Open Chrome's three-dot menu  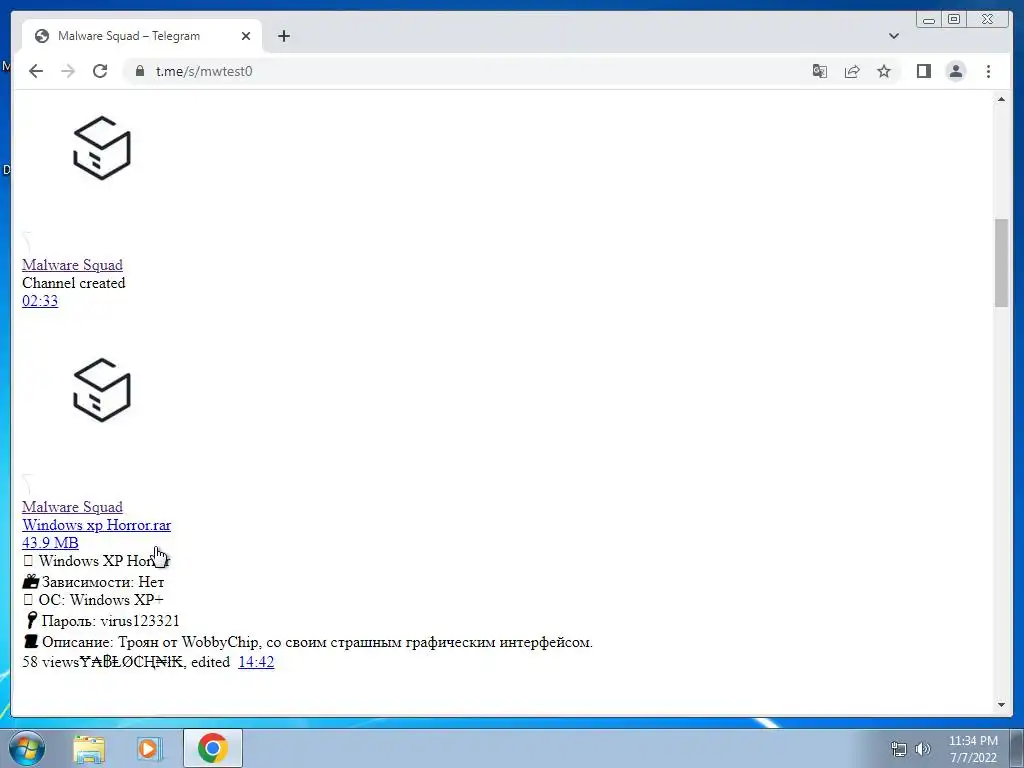988,71
